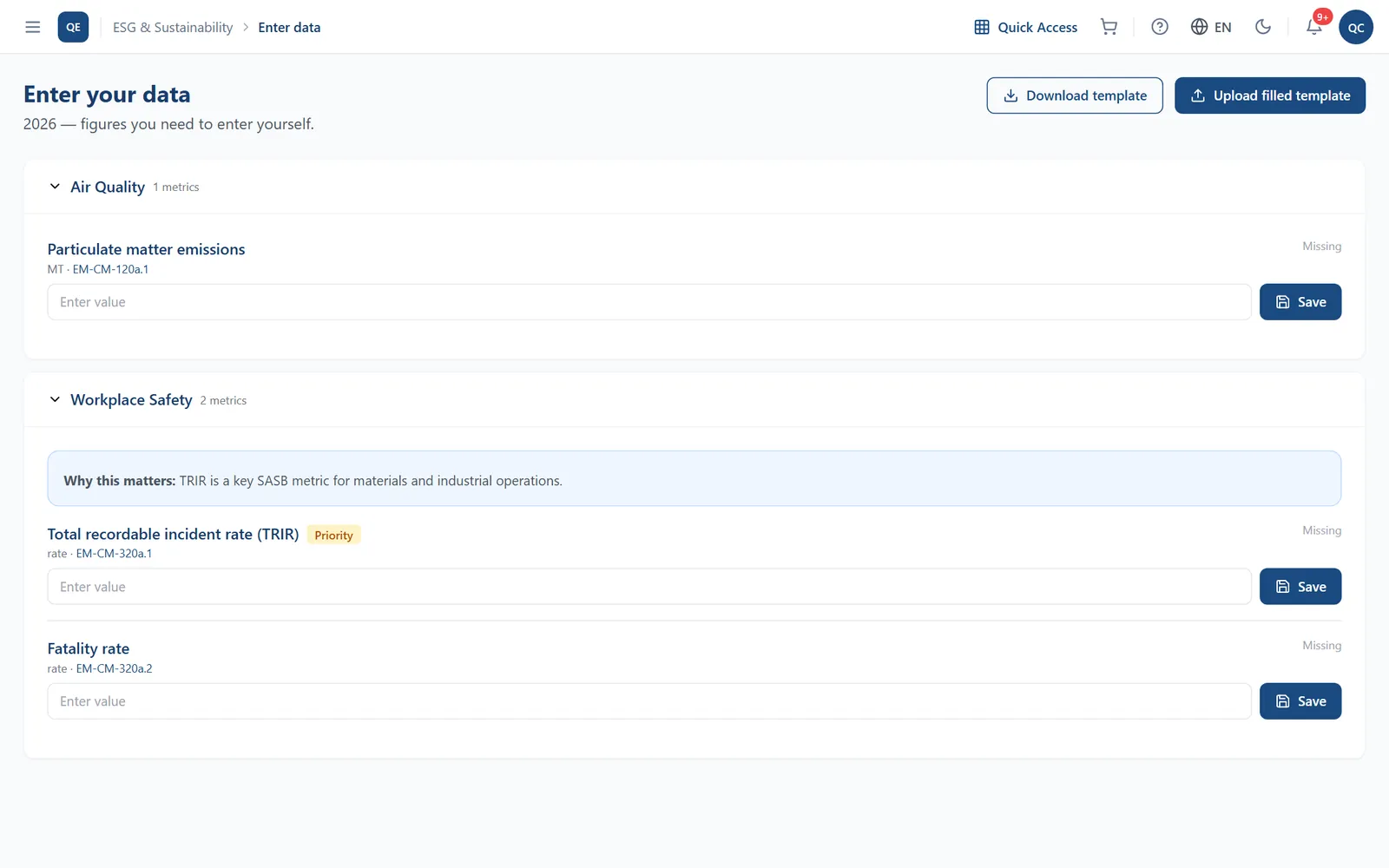Open the help question mark icon
This screenshot has height=868, width=1389.
point(1159,27)
